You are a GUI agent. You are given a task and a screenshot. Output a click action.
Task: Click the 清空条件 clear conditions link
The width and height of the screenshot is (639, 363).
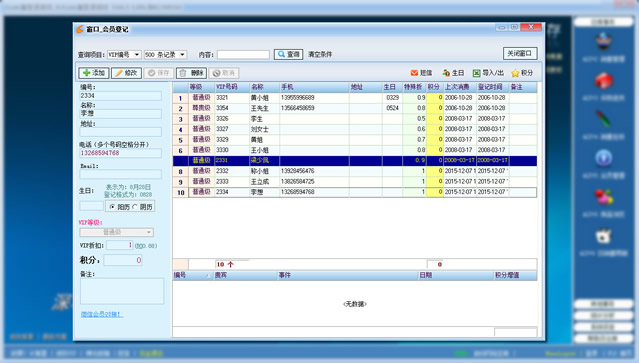coord(320,54)
